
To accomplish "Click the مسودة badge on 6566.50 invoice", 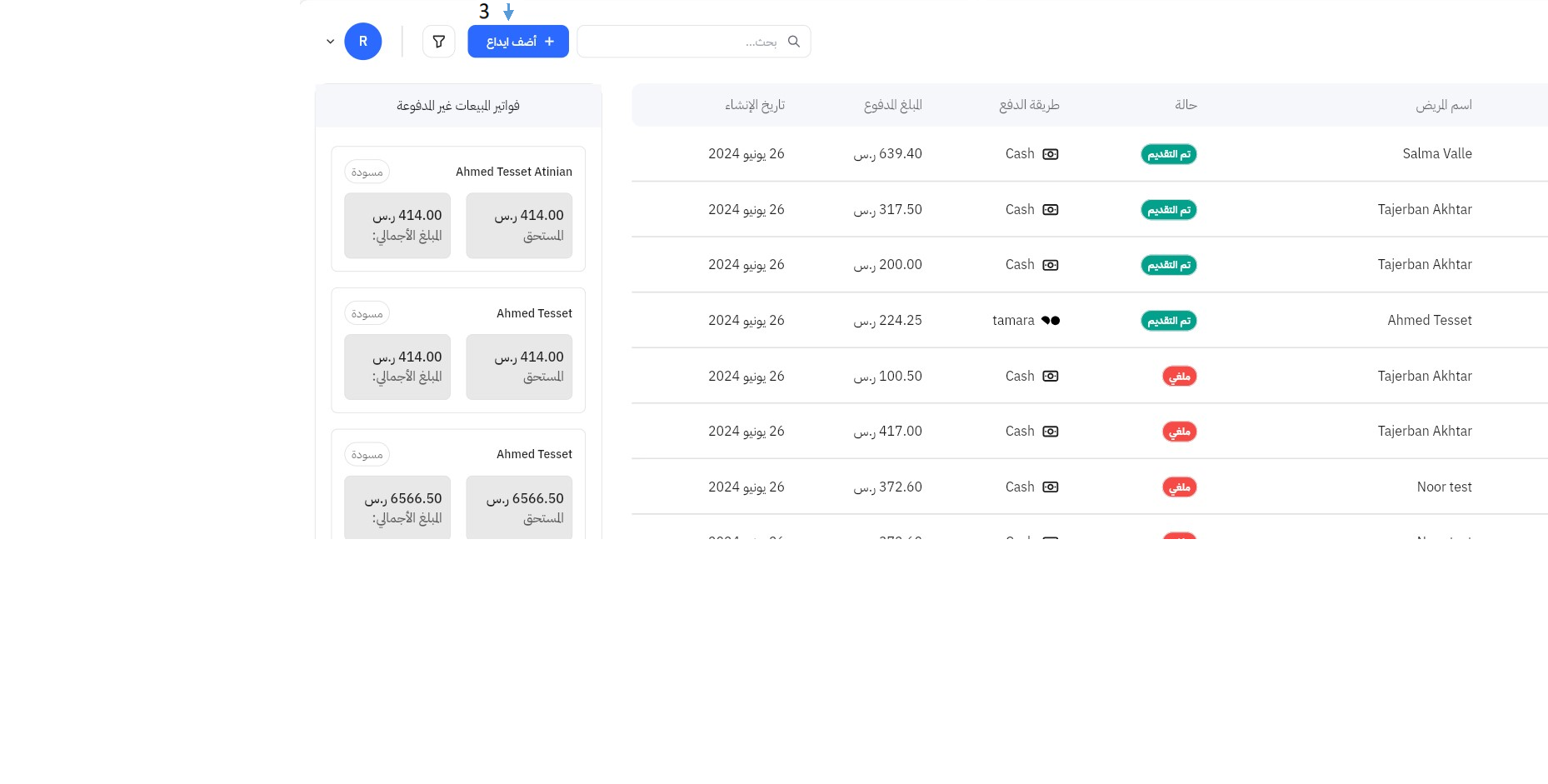I will (x=367, y=455).
